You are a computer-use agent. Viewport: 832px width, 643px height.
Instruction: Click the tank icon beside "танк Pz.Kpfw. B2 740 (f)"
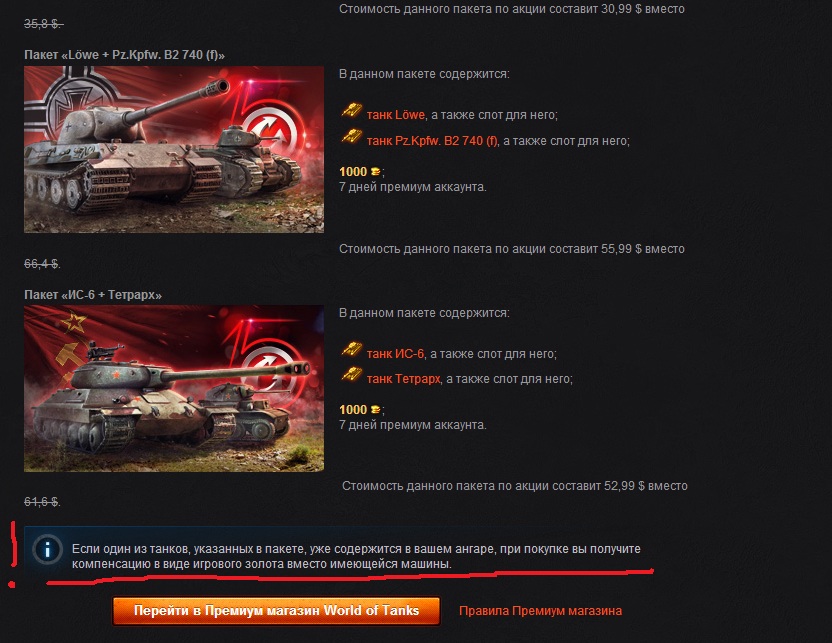[x=351, y=137]
